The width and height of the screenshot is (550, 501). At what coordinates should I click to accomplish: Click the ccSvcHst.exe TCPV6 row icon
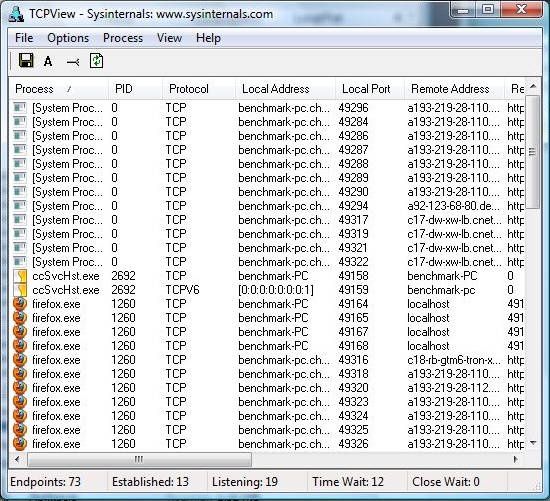pos(20,290)
